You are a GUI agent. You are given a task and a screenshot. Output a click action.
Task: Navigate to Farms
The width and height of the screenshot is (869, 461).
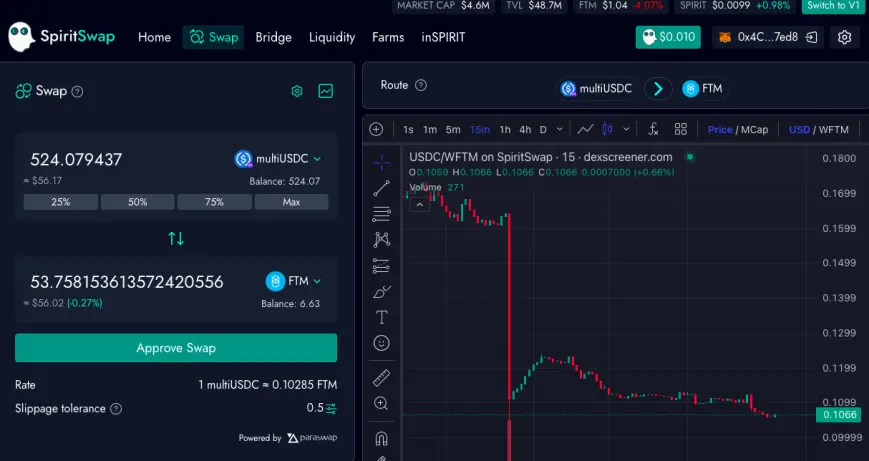(388, 37)
